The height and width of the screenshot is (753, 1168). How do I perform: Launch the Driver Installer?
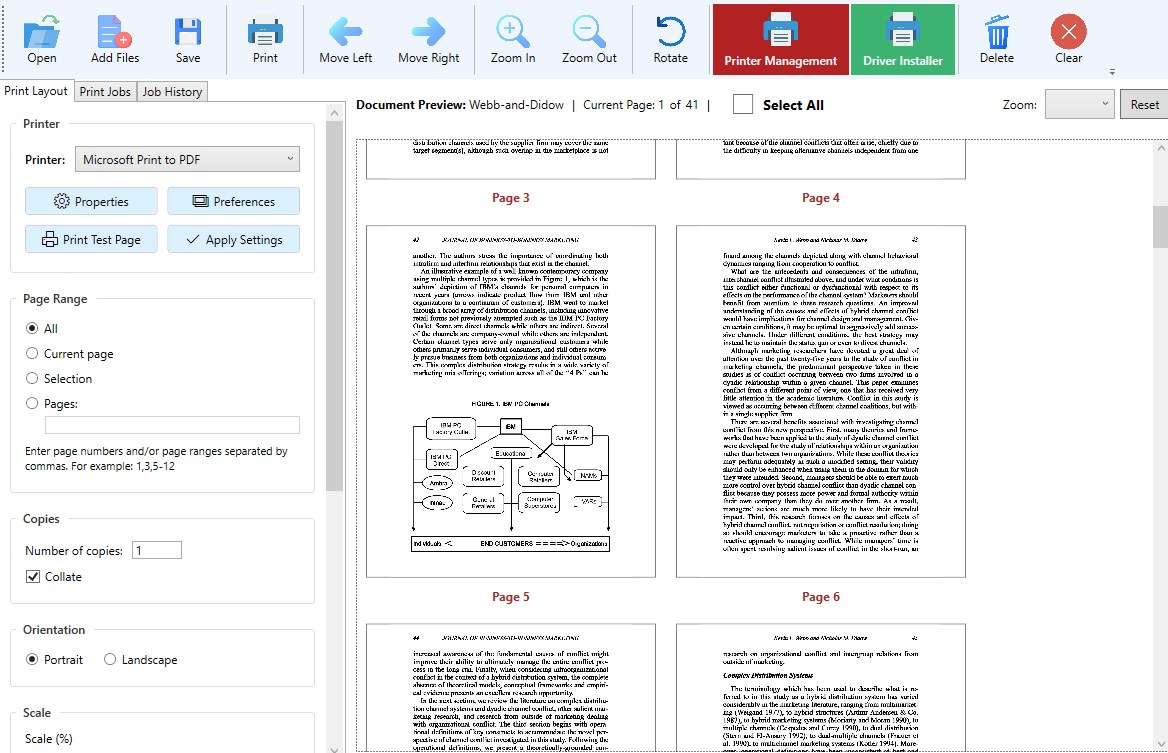[901, 38]
